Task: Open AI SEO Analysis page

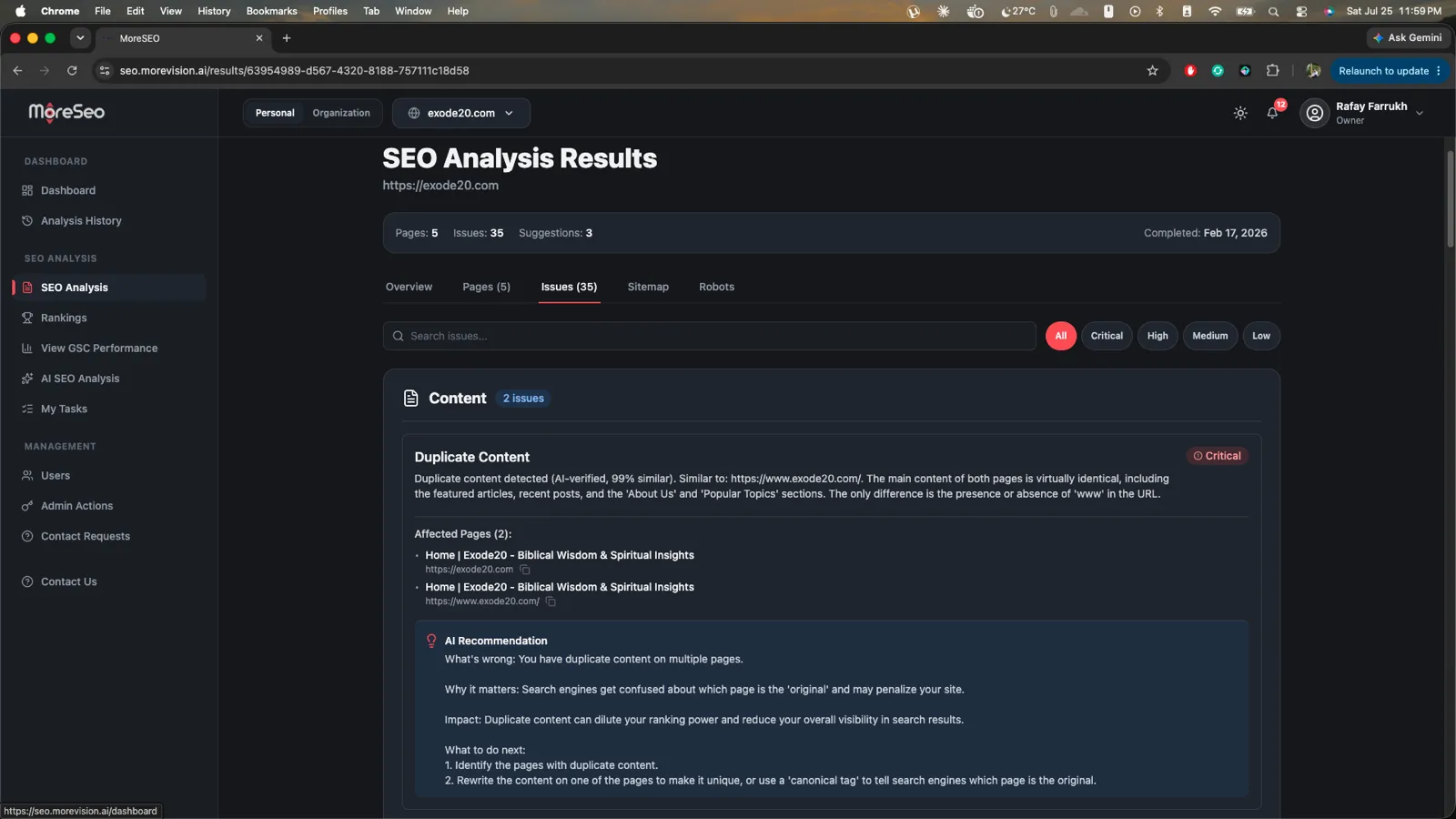Action: click(x=109, y=379)
